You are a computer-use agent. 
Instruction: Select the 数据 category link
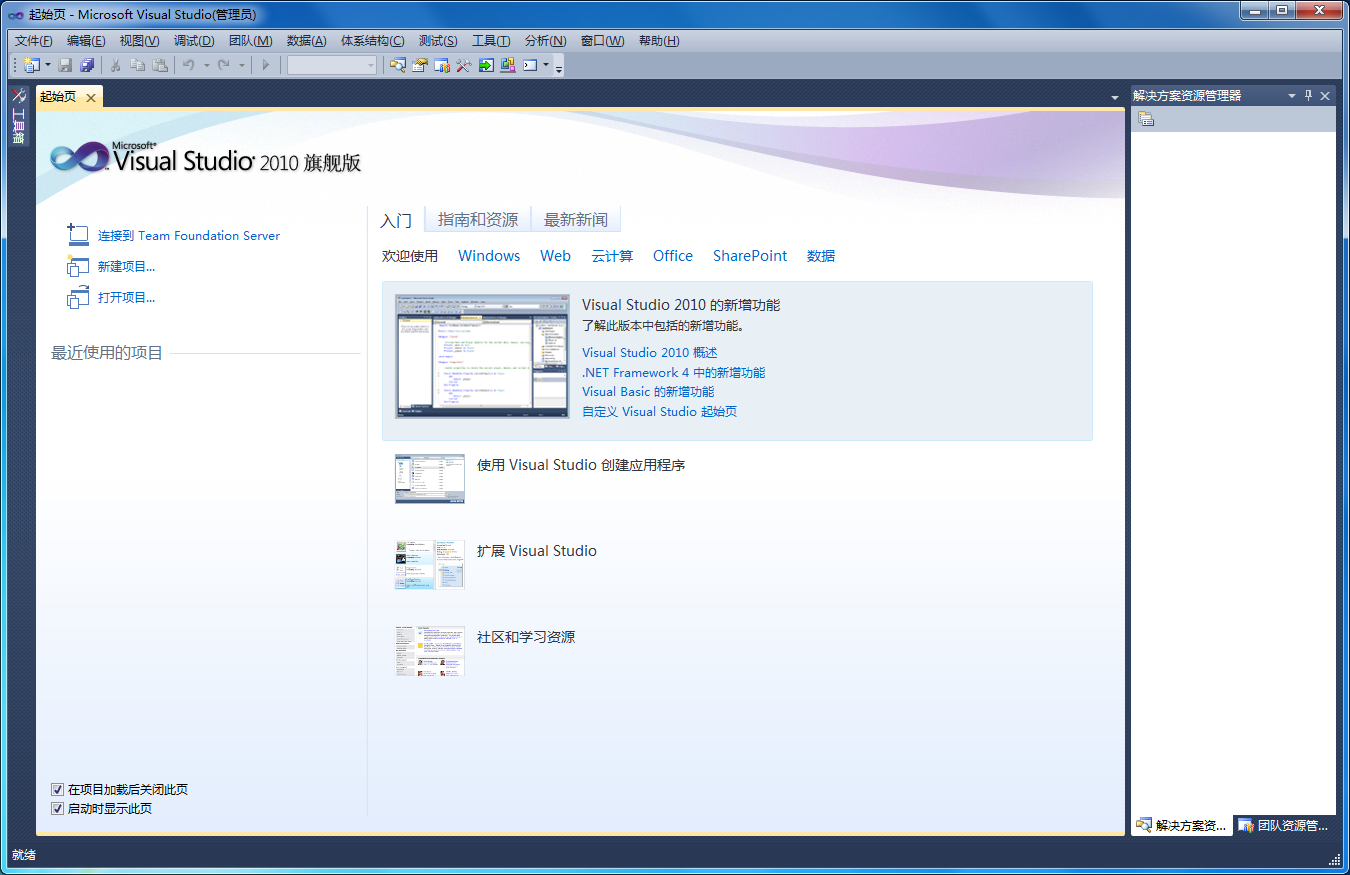click(821, 256)
